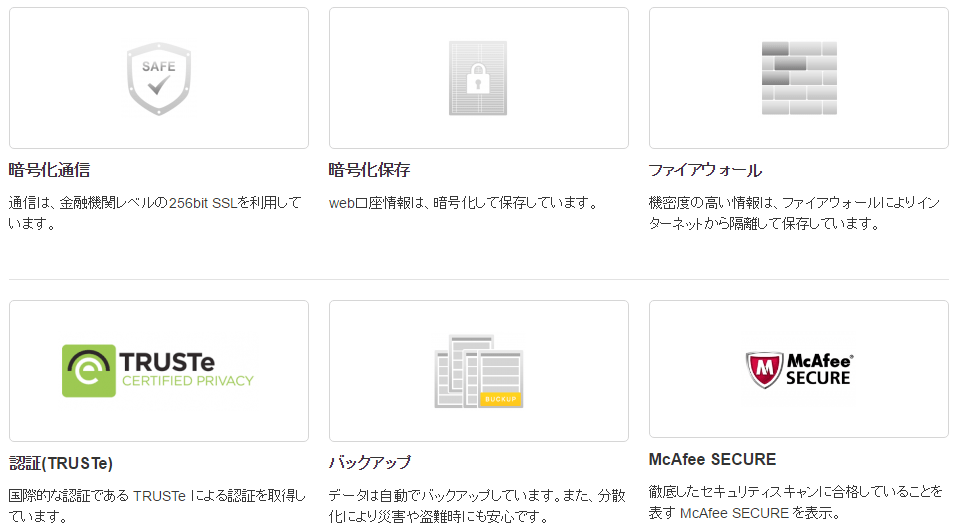The width and height of the screenshot is (964, 523).
Task: Select the bold McAfee SECURE heading
Action: click(x=712, y=460)
